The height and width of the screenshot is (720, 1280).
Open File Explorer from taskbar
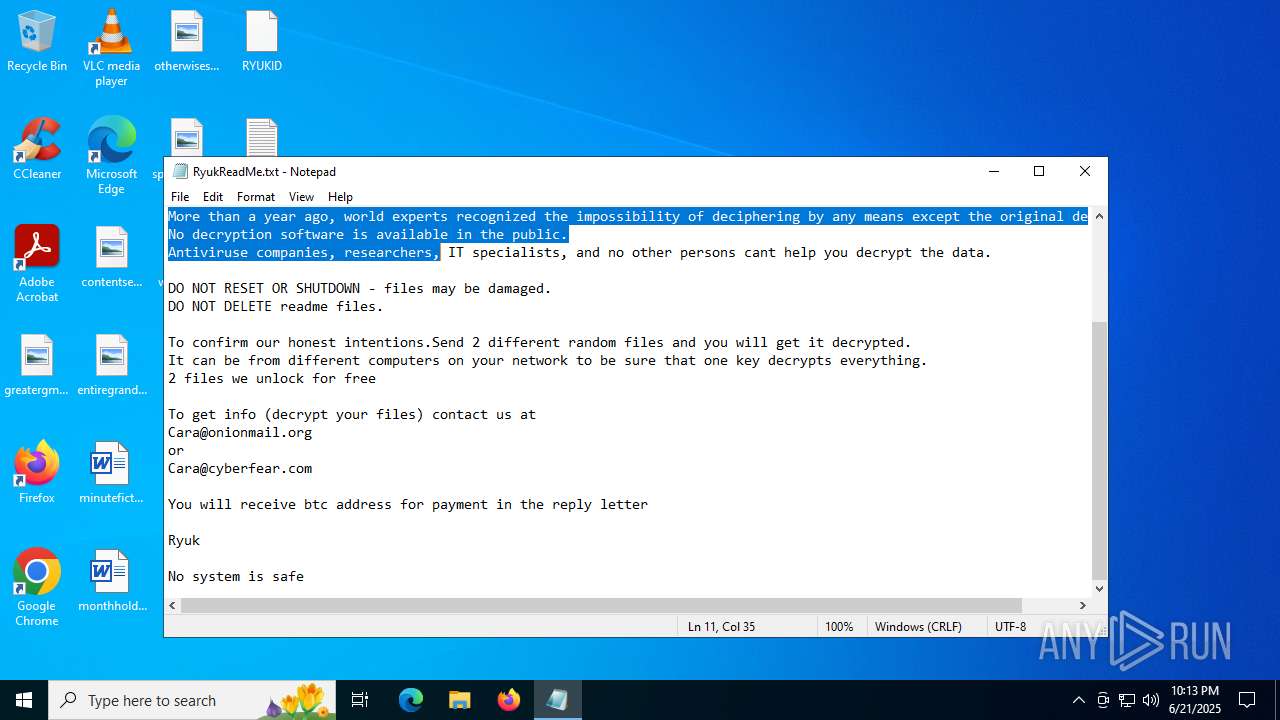[x=459, y=700]
